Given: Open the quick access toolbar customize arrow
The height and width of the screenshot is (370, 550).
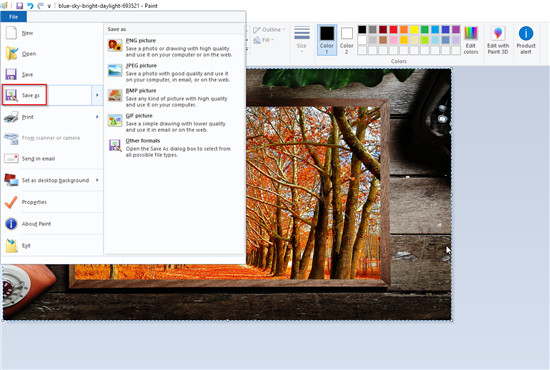Looking at the screenshot, I should [x=49, y=6].
